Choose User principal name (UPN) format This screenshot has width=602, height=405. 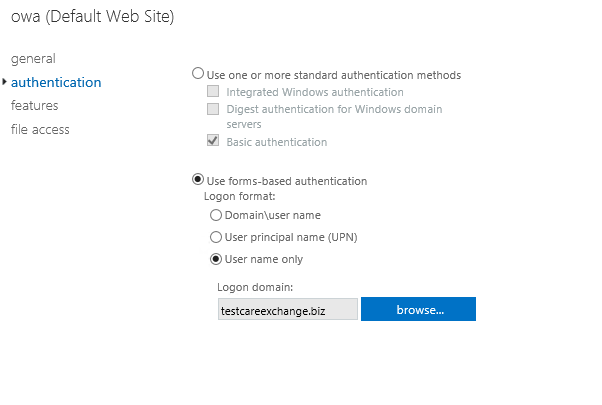216,237
